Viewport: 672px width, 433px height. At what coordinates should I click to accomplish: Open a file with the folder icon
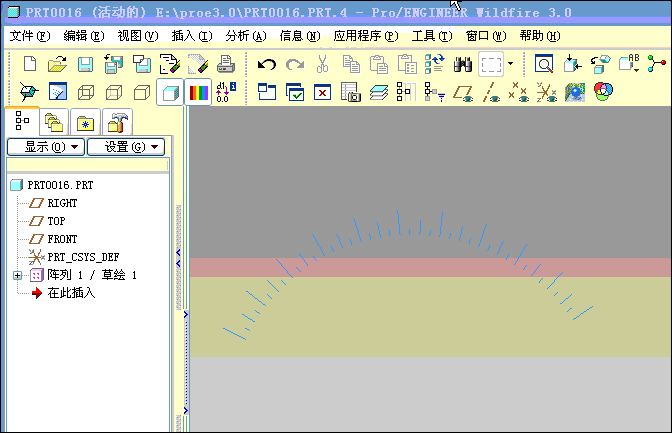57,64
